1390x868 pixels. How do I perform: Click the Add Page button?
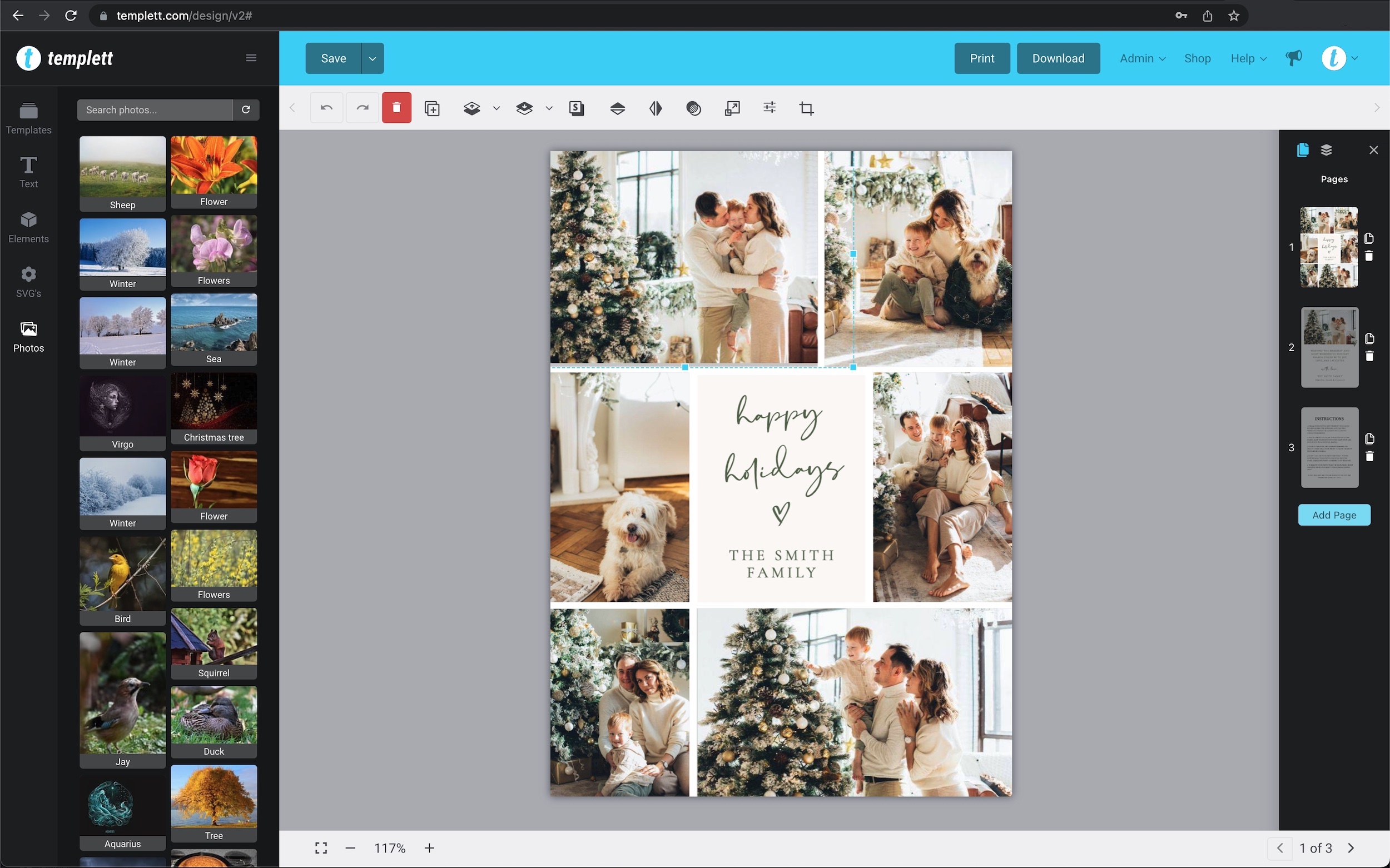pyautogui.click(x=1334, y=515)
